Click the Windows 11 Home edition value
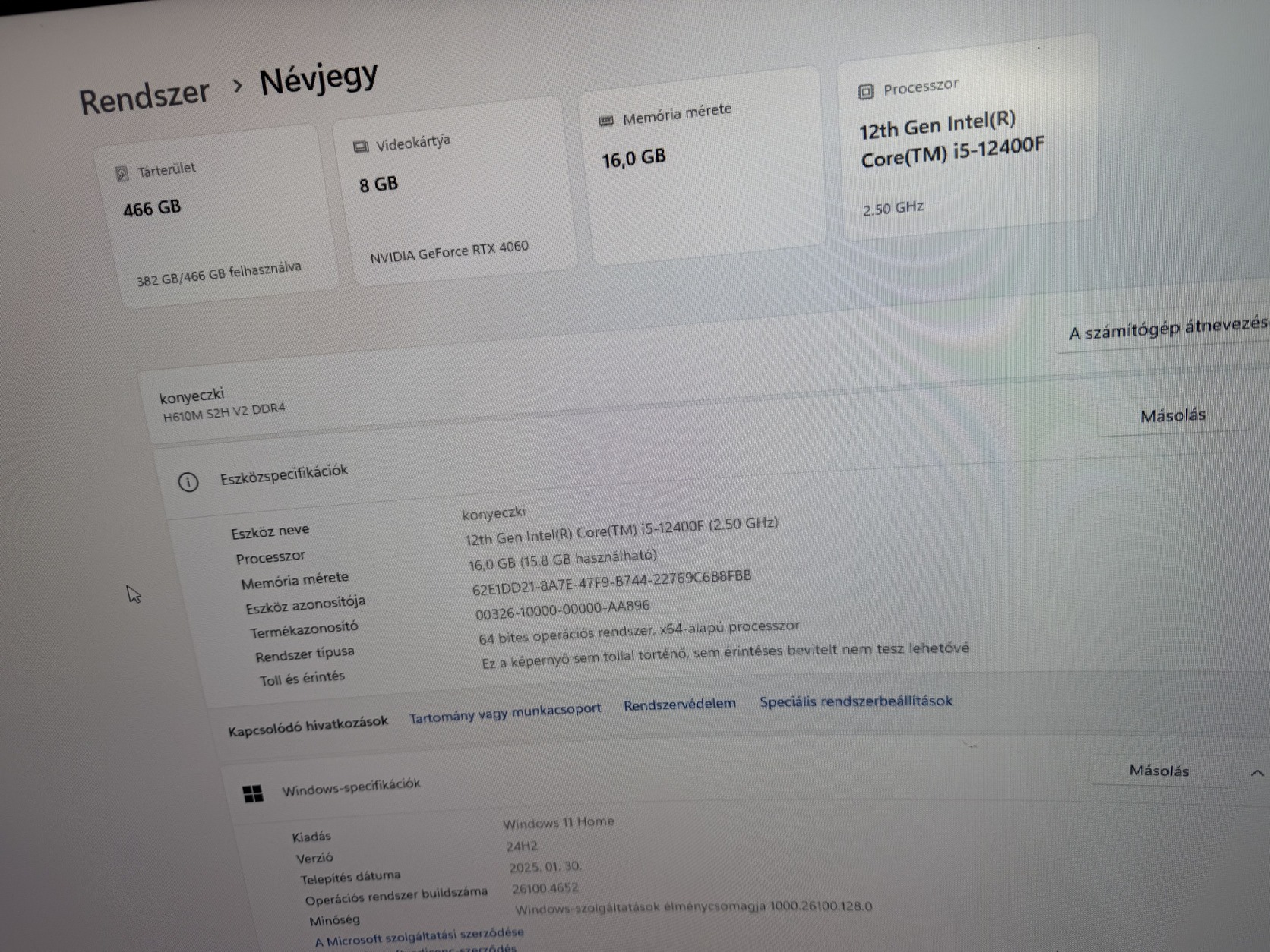Viewport: 1270px width, 952px height. tap(558, 822)
